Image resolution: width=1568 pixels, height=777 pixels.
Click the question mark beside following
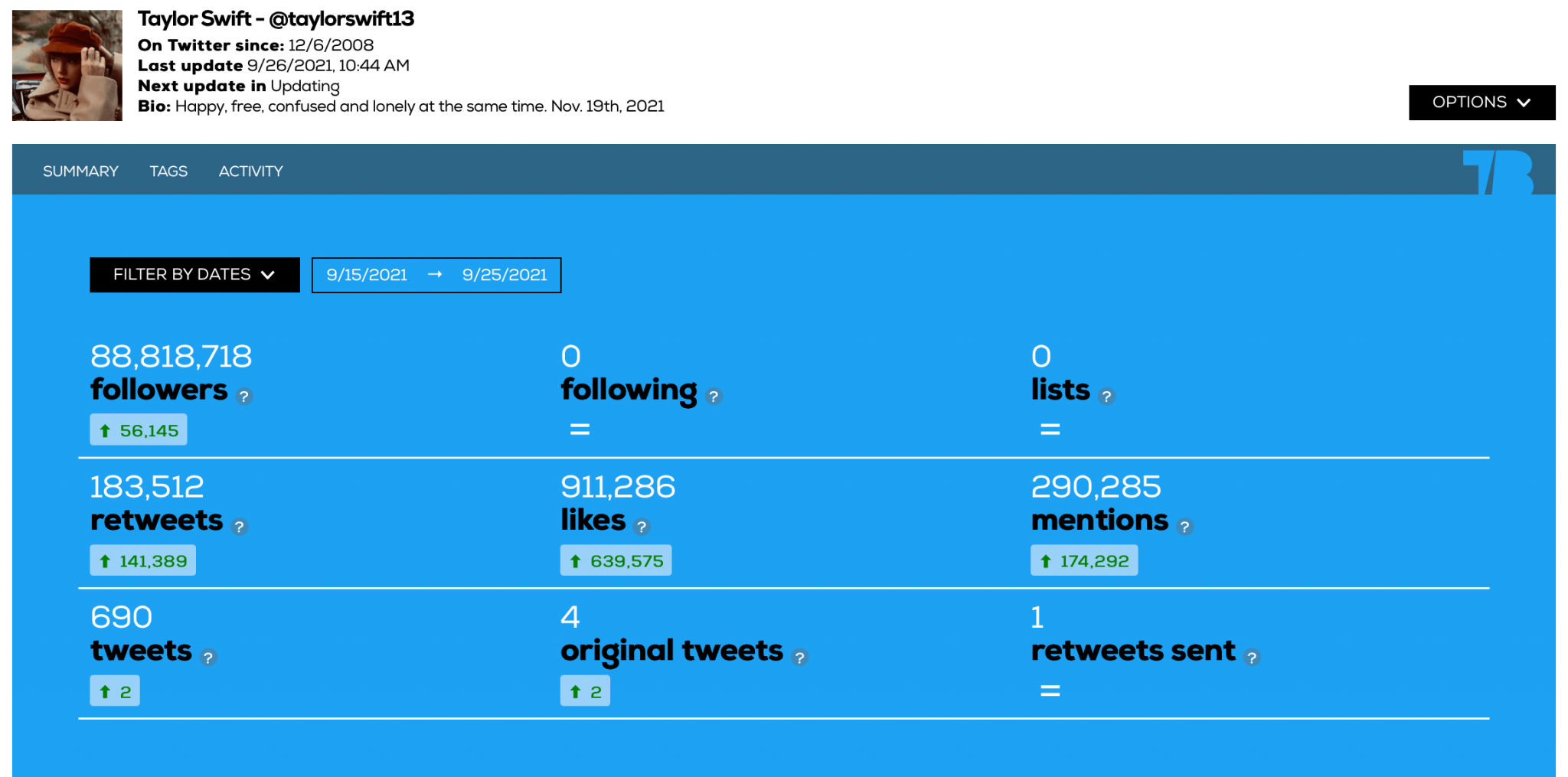point(714,397)
